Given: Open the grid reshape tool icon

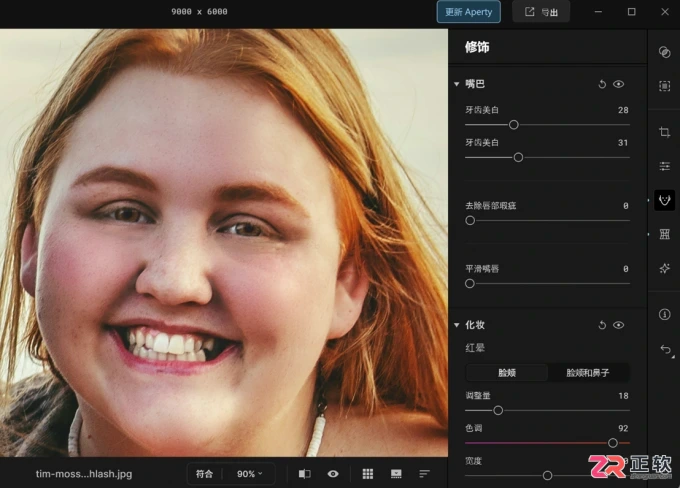Looking at the screenshot, I should click(664, 234).
